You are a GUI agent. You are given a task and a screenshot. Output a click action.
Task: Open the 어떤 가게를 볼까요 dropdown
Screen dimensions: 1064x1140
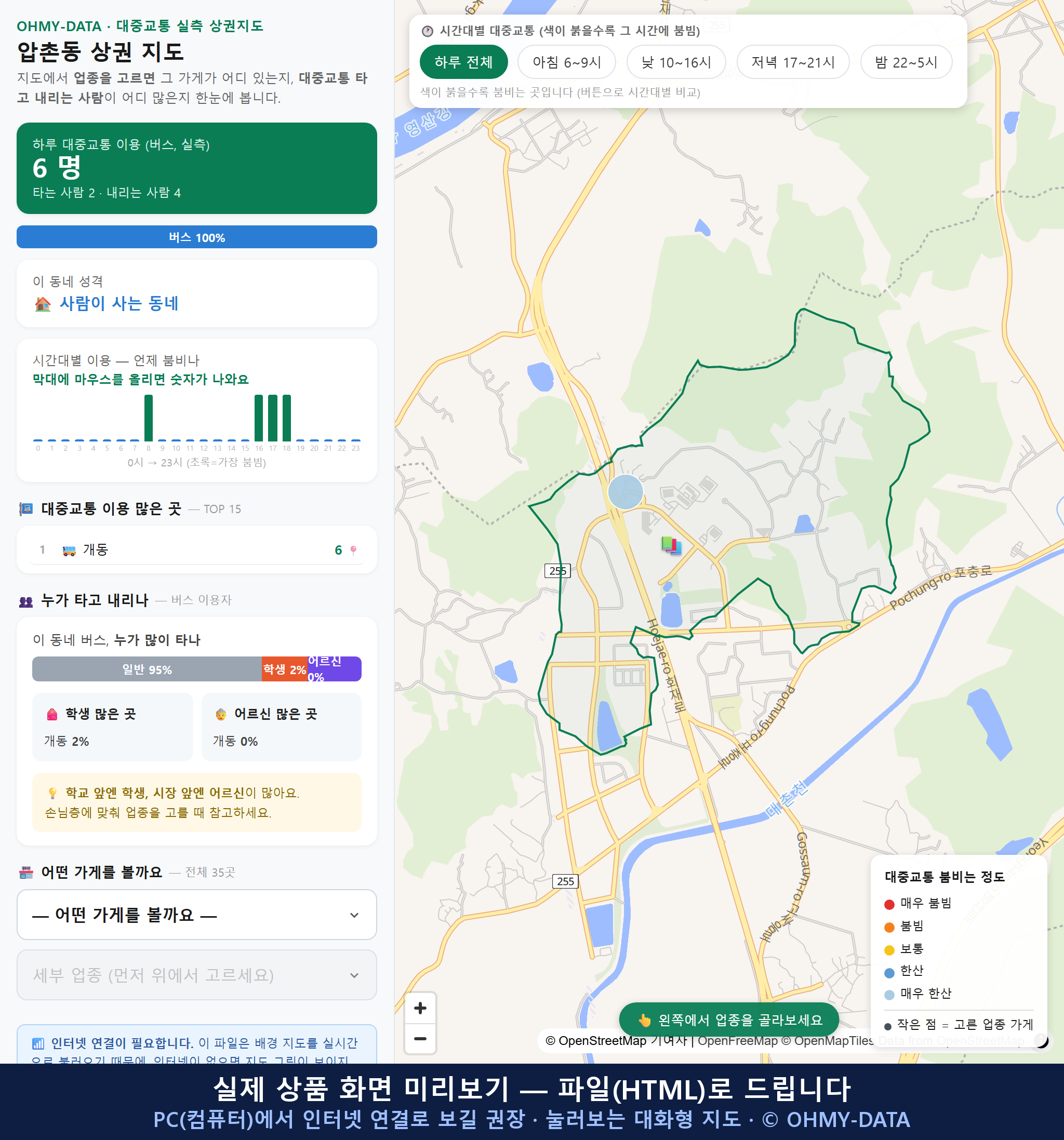click(197, 915)
